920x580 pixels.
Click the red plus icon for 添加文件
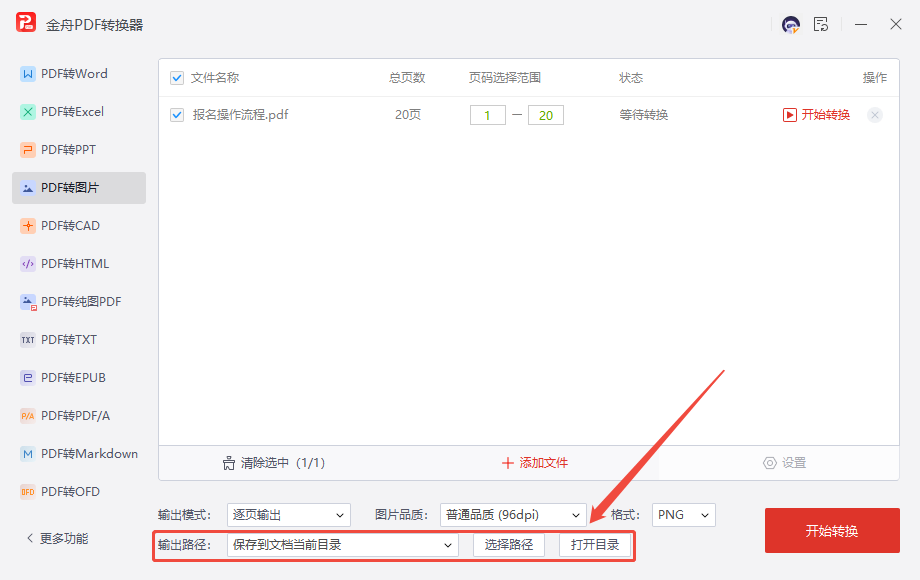coord(508,463)
